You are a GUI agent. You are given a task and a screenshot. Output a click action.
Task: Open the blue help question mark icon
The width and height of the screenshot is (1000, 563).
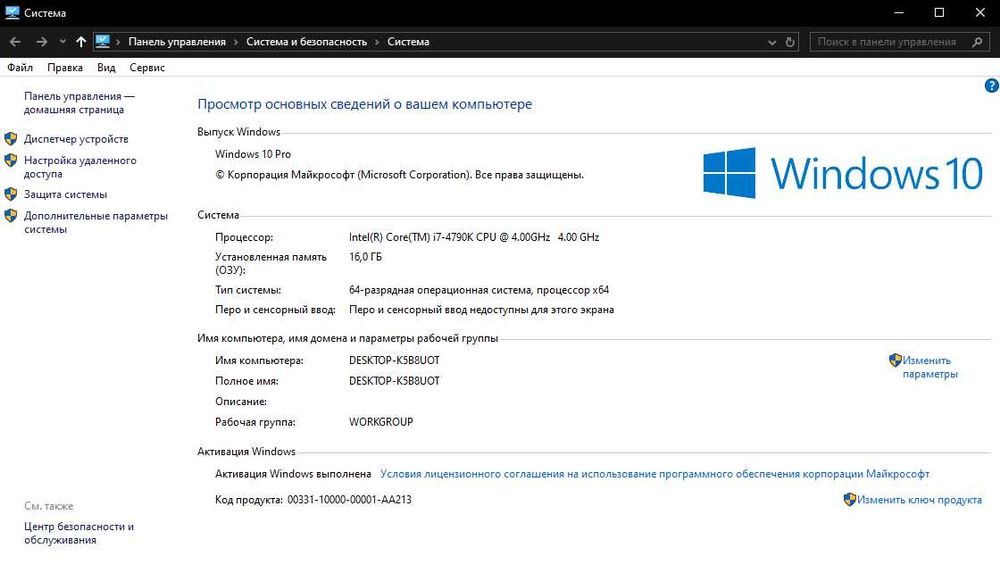coord(992,87)
